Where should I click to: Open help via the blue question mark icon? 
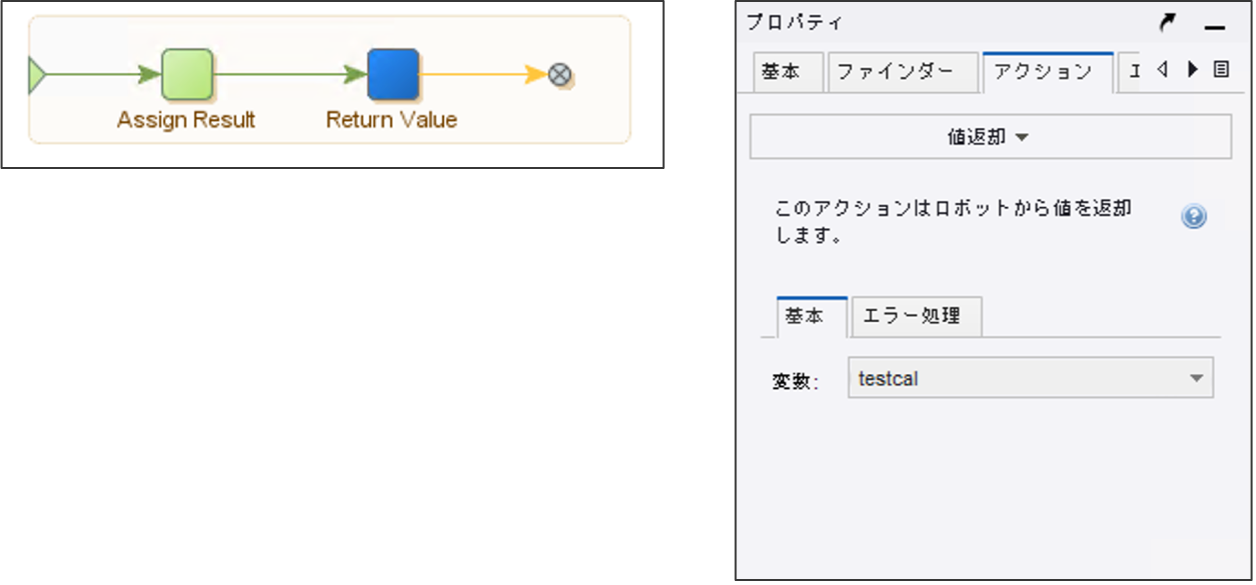[1193, 216]
